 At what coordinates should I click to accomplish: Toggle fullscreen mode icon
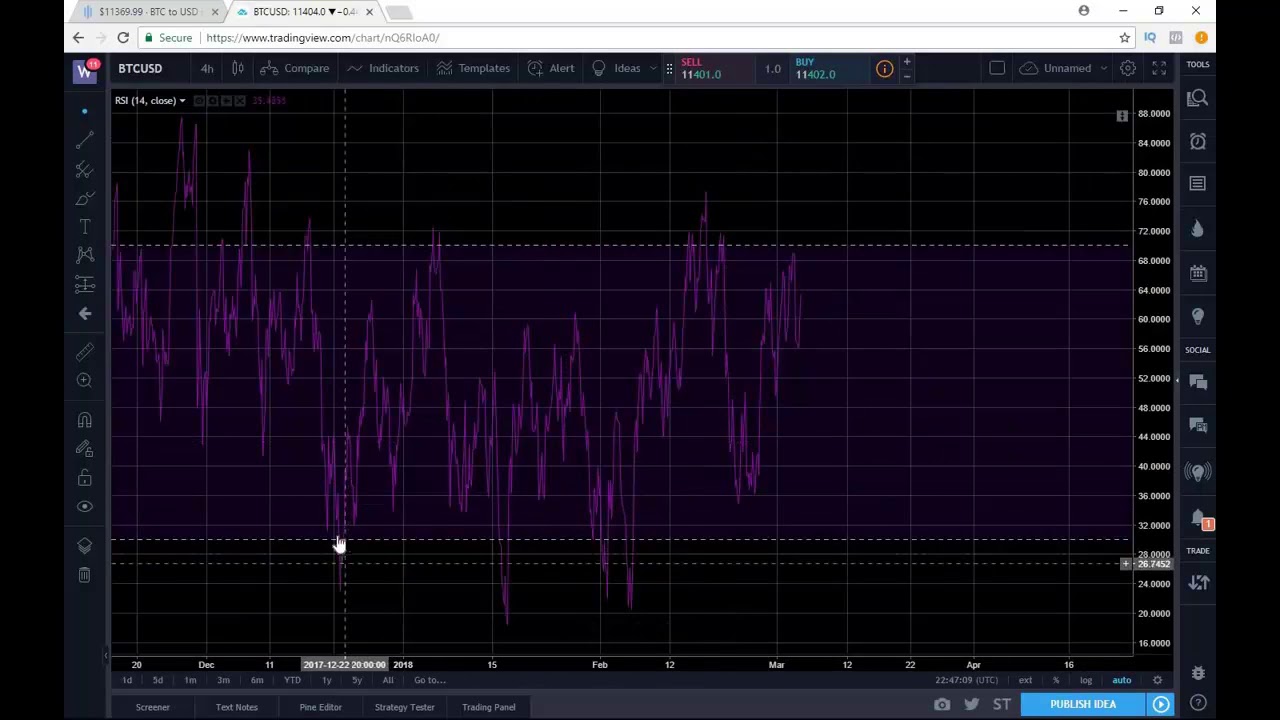[x=1159, y=68]
